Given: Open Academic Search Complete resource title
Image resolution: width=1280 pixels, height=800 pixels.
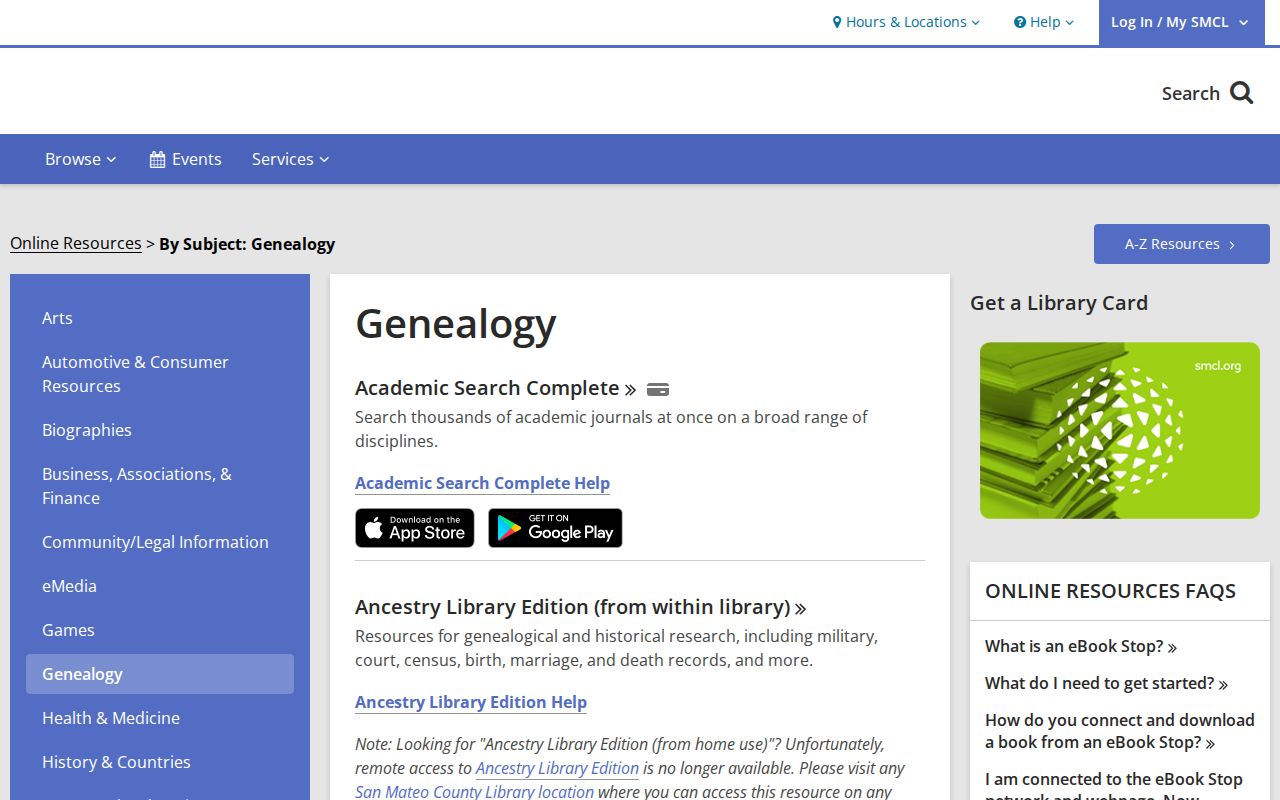Looking at the screenshot, I should (x=495, y=388).
